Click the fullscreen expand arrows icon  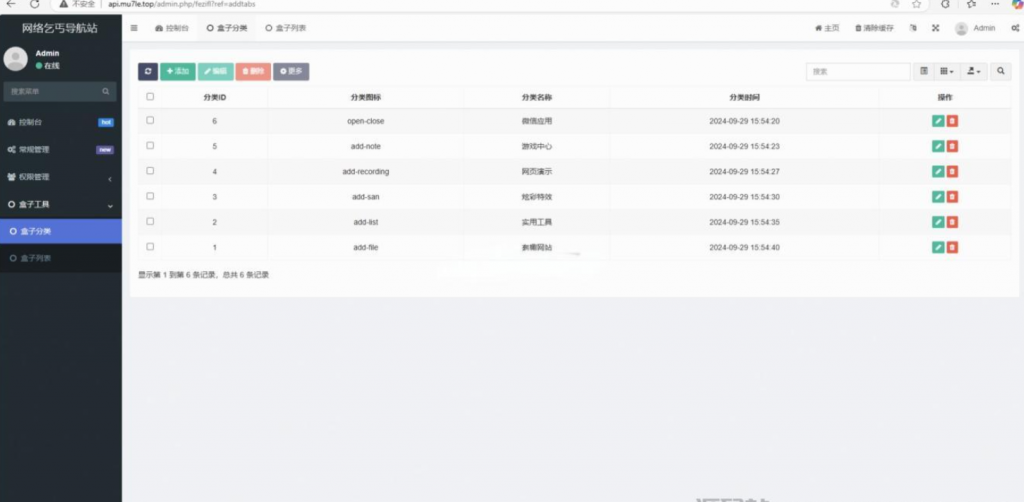click(x=935, y=28)
